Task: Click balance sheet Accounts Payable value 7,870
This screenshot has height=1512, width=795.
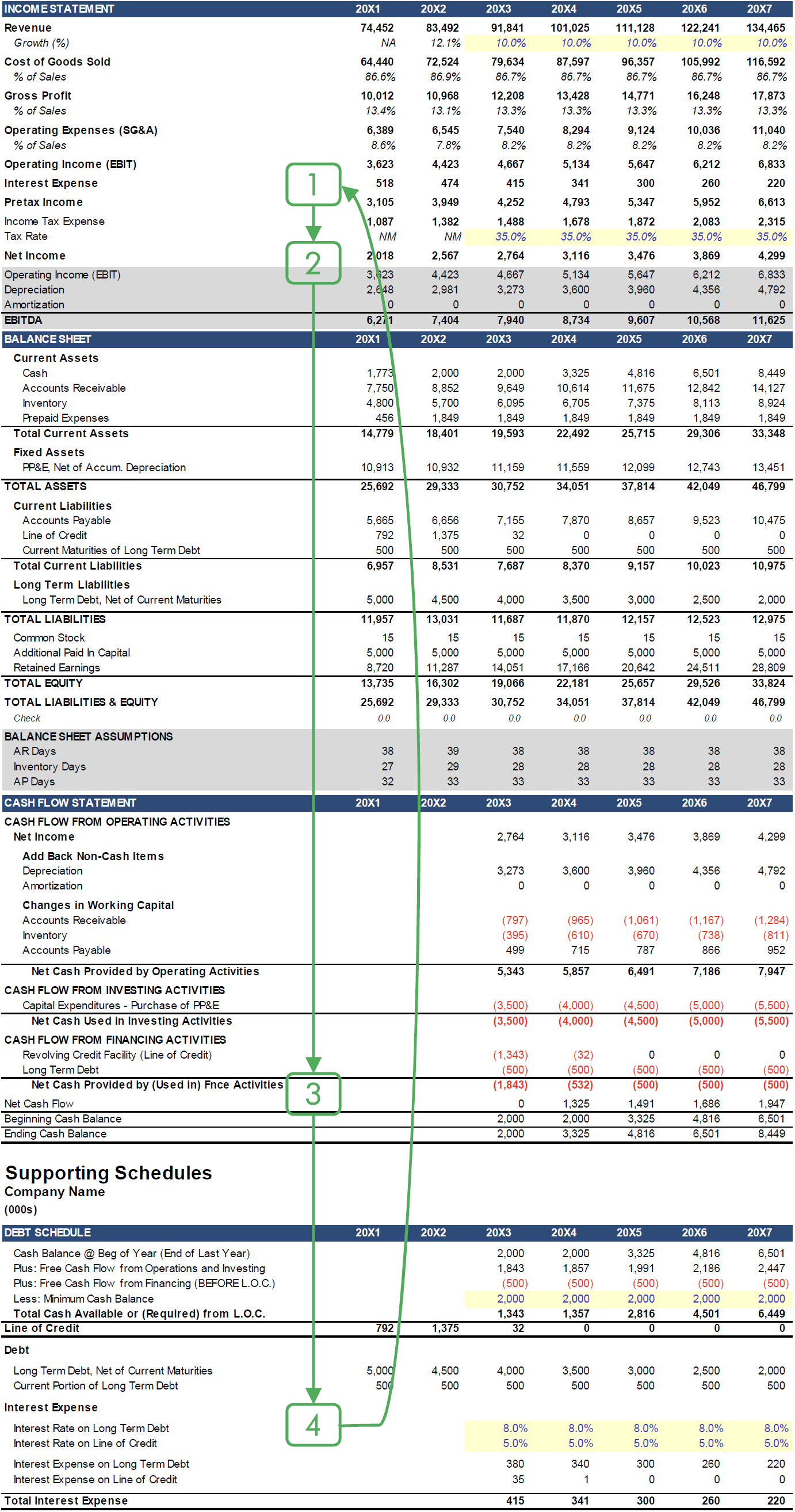Action: [x=576, y=520]
